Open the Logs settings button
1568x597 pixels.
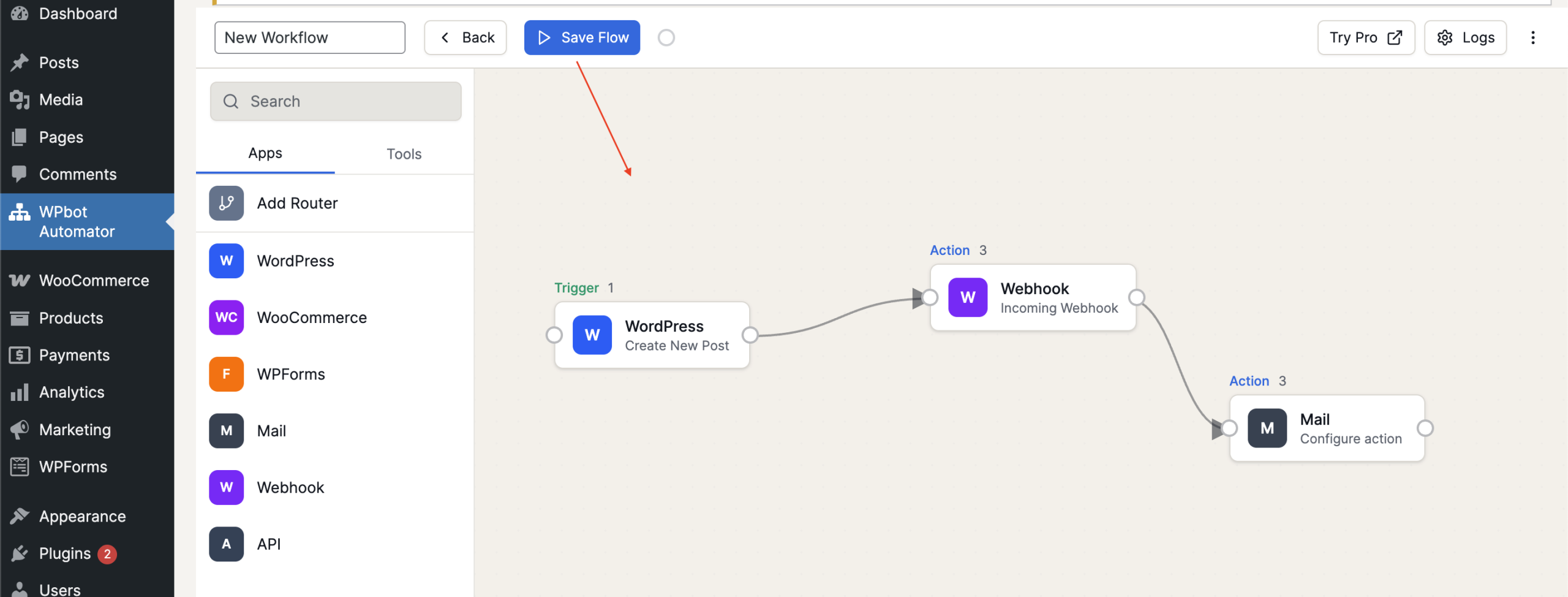tap(1465, 38)
